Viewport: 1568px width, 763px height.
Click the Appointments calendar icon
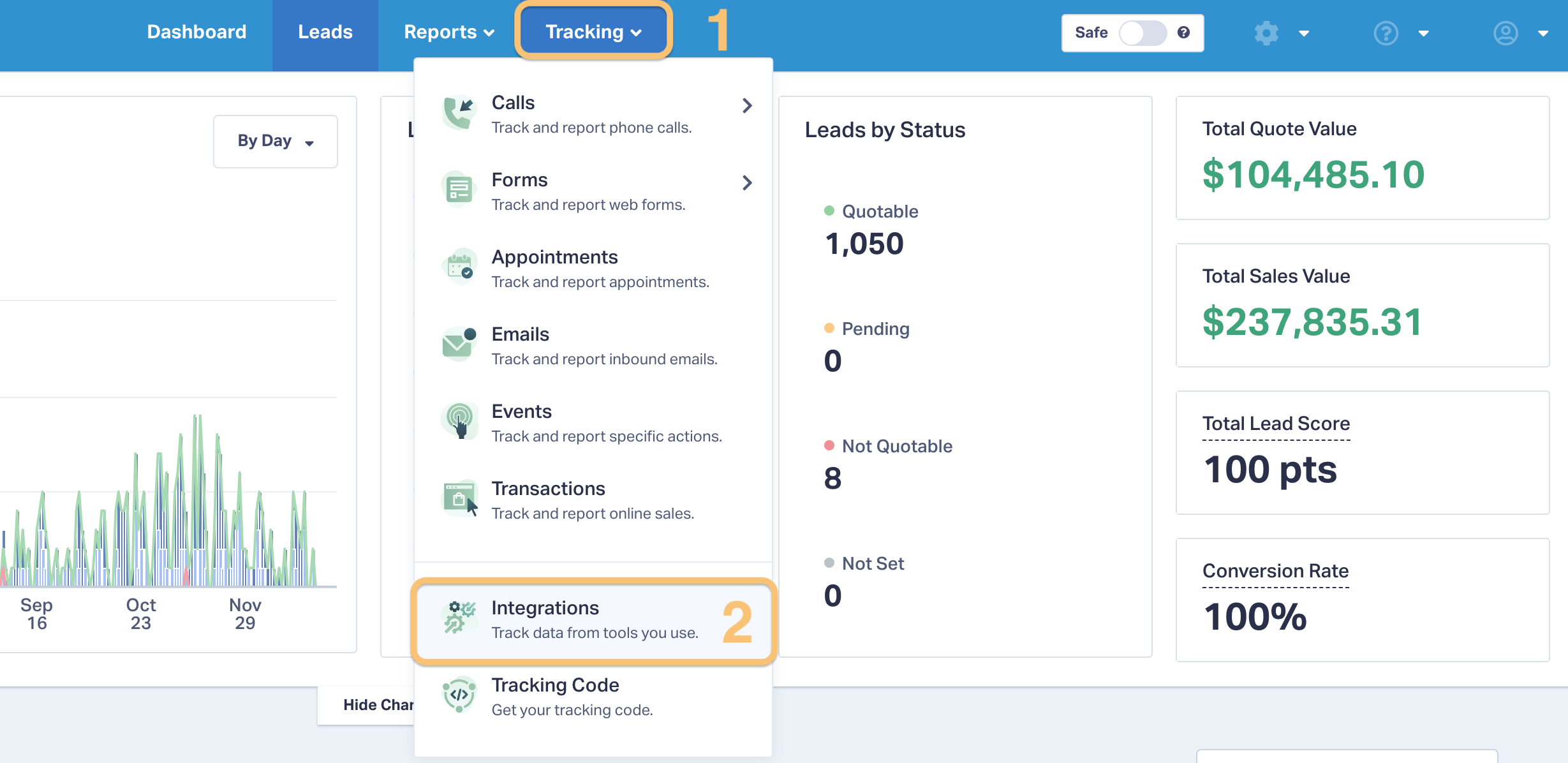click(x=459, y=267)
